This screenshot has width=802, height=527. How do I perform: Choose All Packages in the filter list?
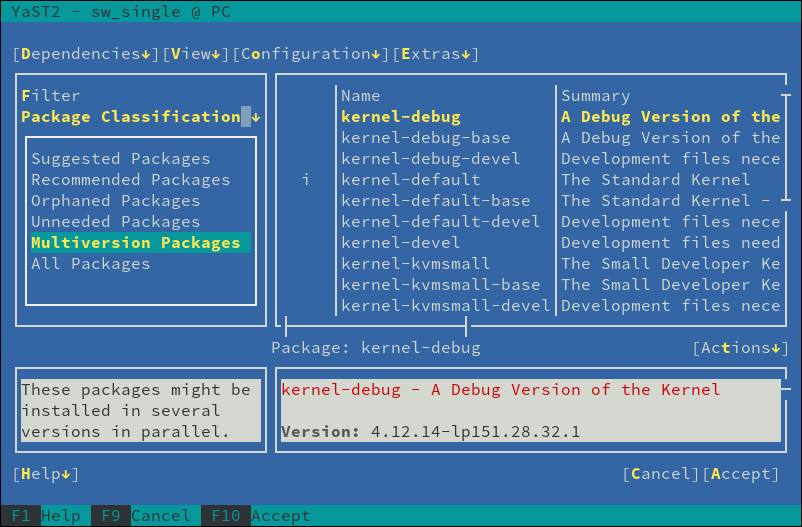90,264
